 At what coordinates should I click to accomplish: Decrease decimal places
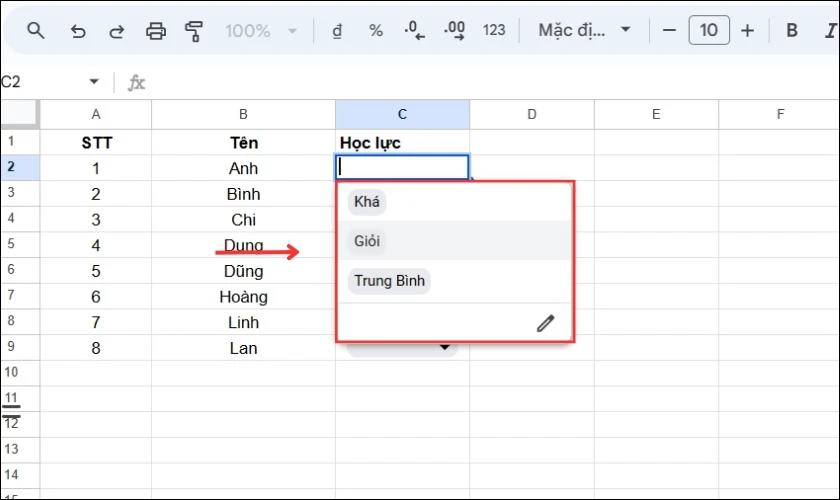(x=415, y=30)
